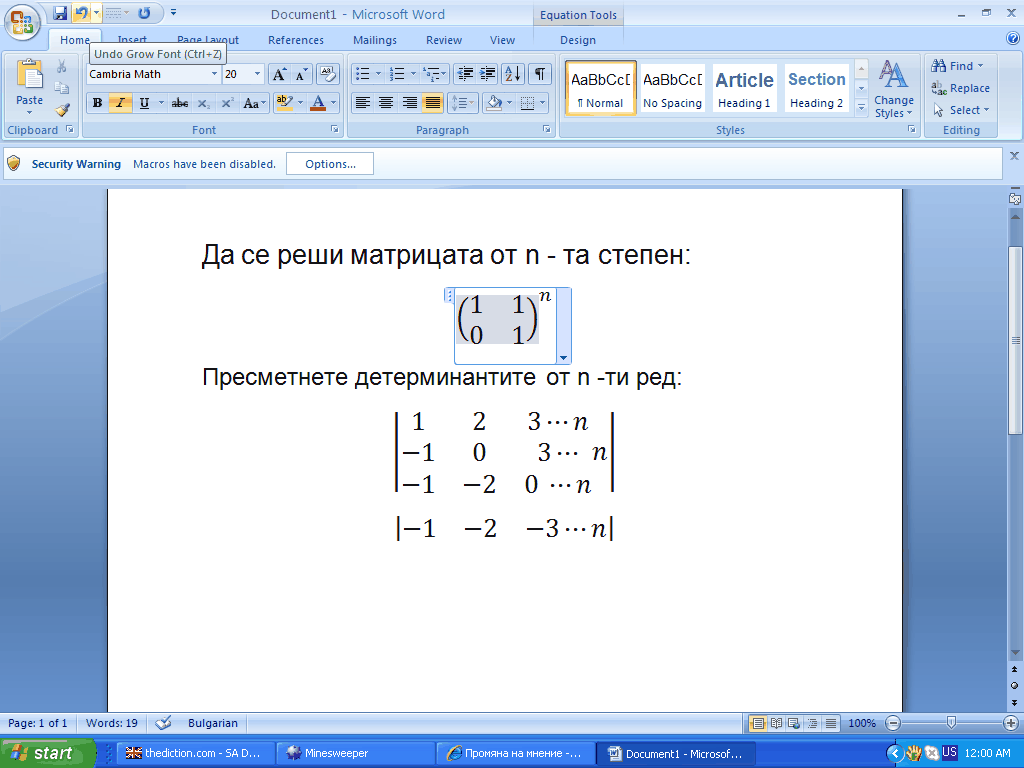Click the Center alignment icon
The height and width of the screenshot is (768, 1024).
tap(386, 103)
